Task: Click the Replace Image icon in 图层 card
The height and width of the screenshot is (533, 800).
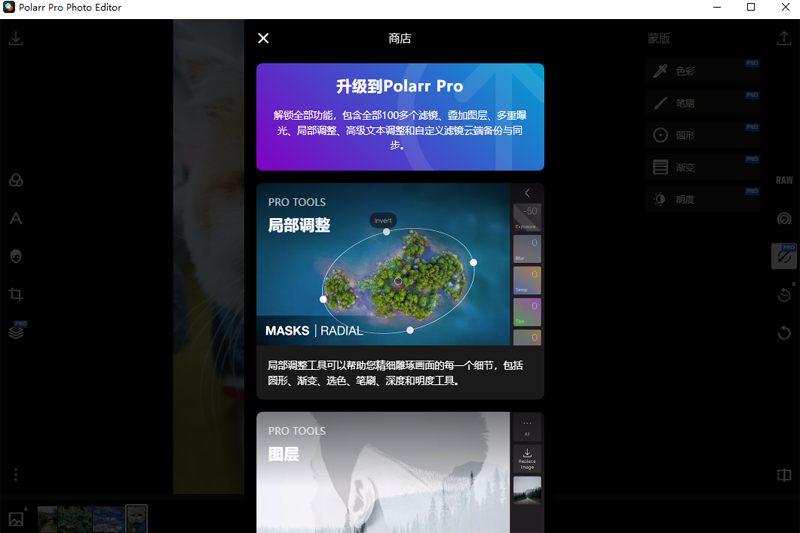Action: coord(527,459)
